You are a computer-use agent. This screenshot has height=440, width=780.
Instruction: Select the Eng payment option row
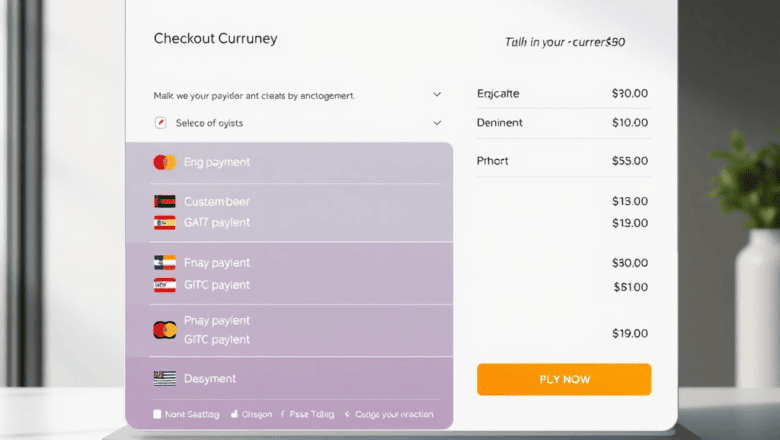[x=290, y=163]
